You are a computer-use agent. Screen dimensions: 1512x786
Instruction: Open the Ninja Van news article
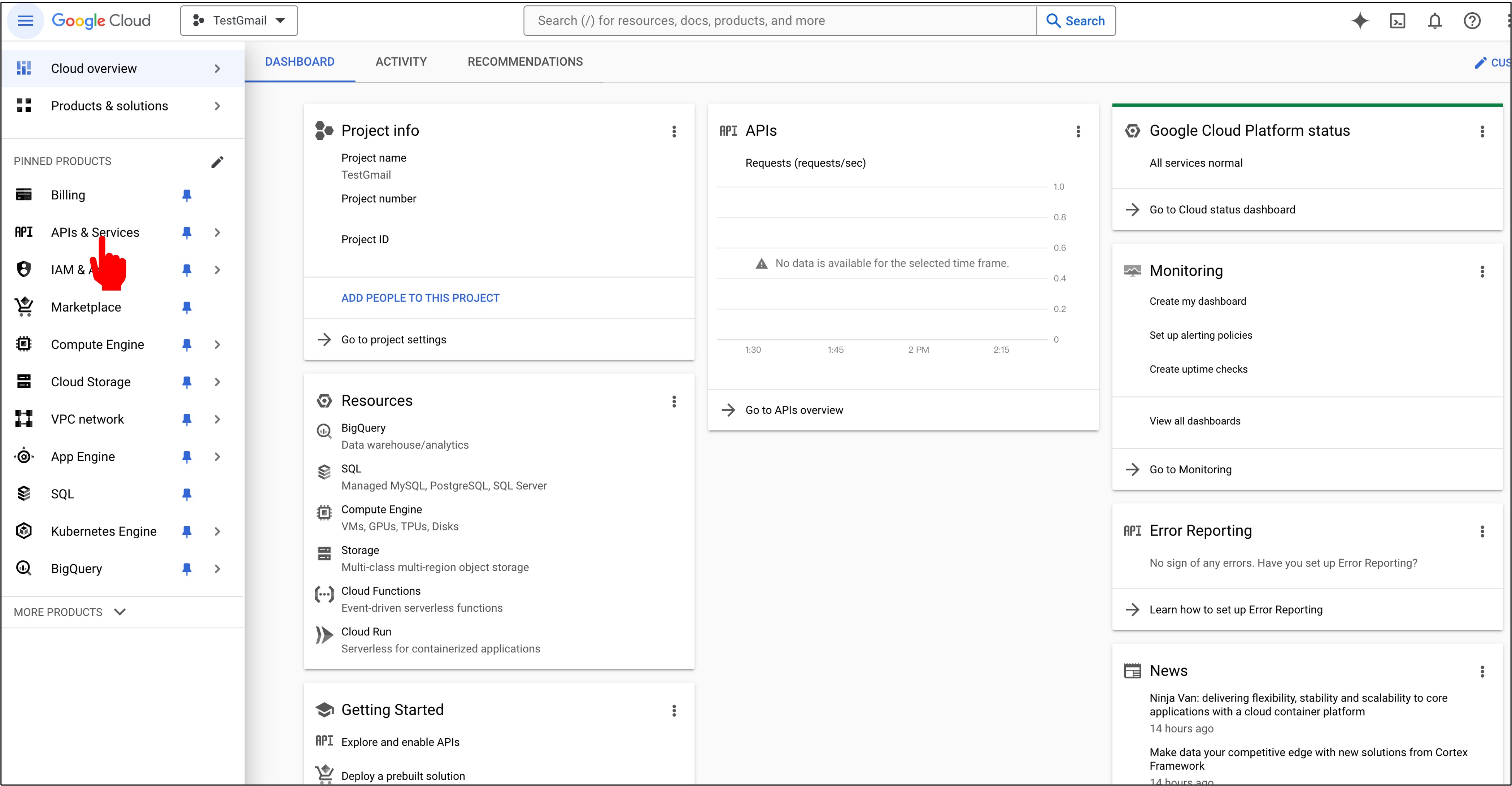(1298, 704)
